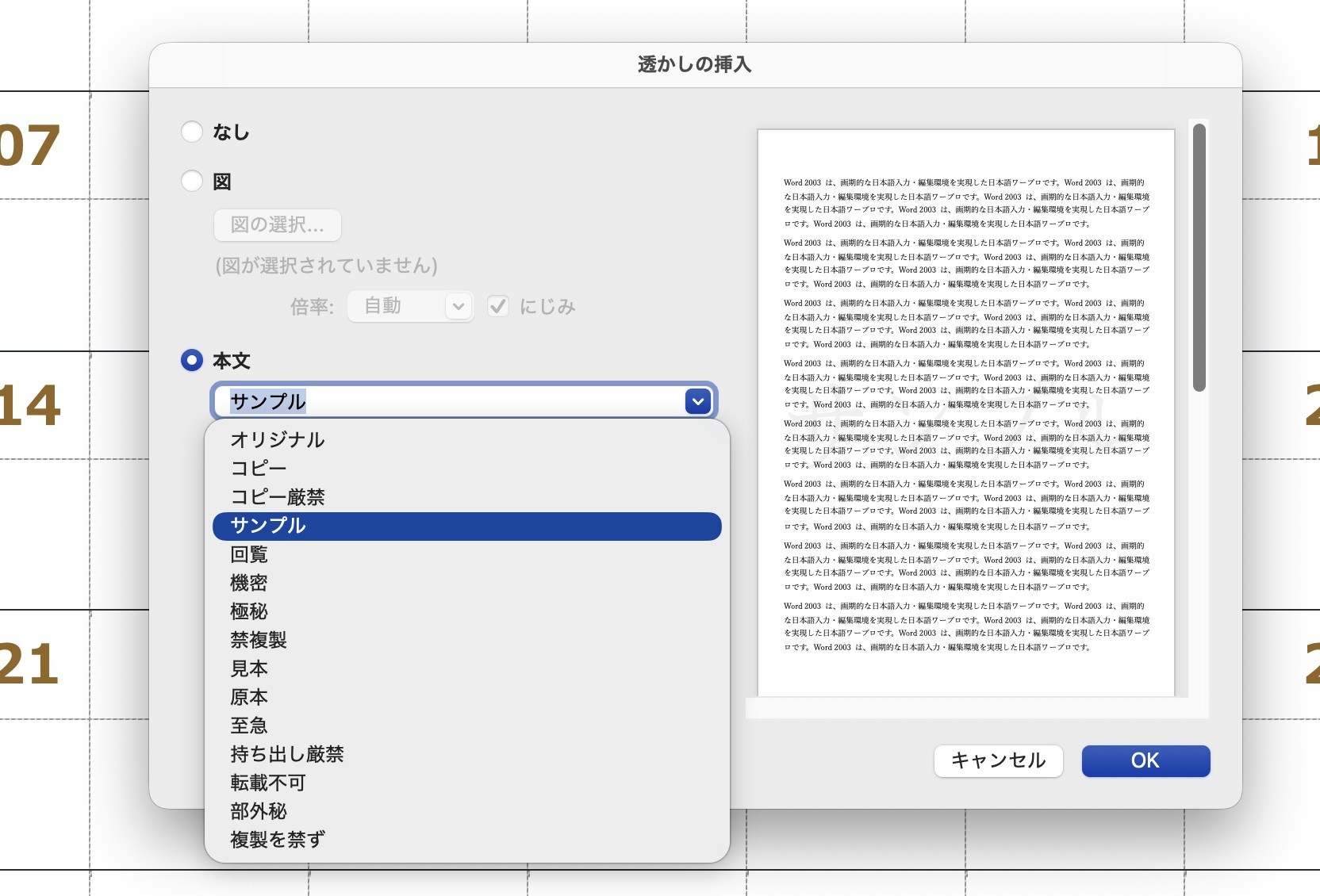Choose 持ち出し厳禁 from the list
Image resolution: width=1320 pixels, height=896 pixels.
point(467,754)
